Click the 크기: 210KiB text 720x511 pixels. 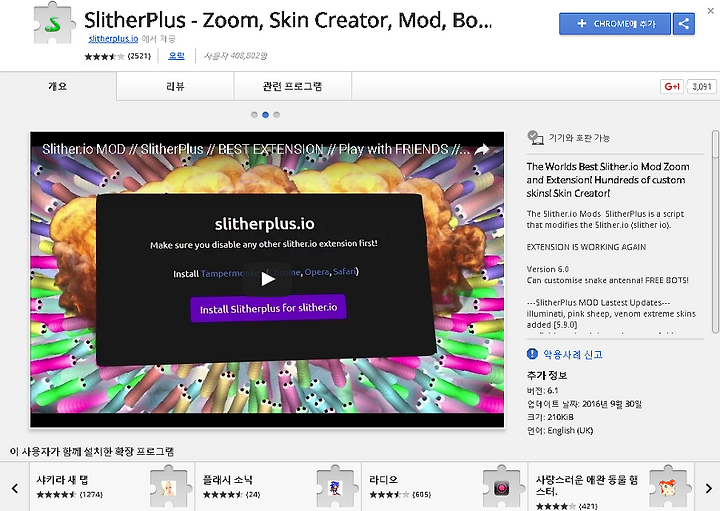click(550, 417)
